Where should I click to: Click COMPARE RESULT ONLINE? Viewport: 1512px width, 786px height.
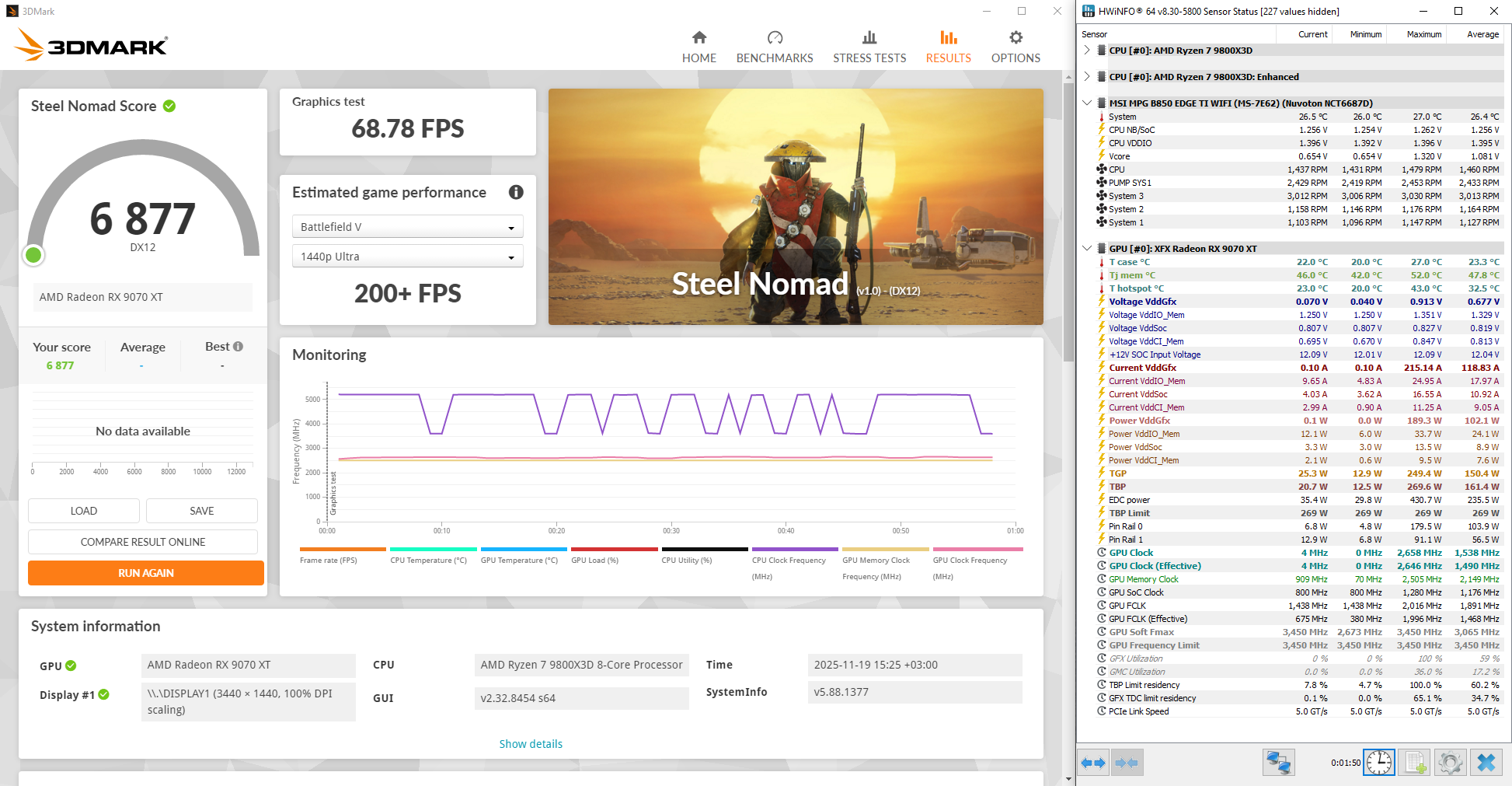(x=143, y=542)
